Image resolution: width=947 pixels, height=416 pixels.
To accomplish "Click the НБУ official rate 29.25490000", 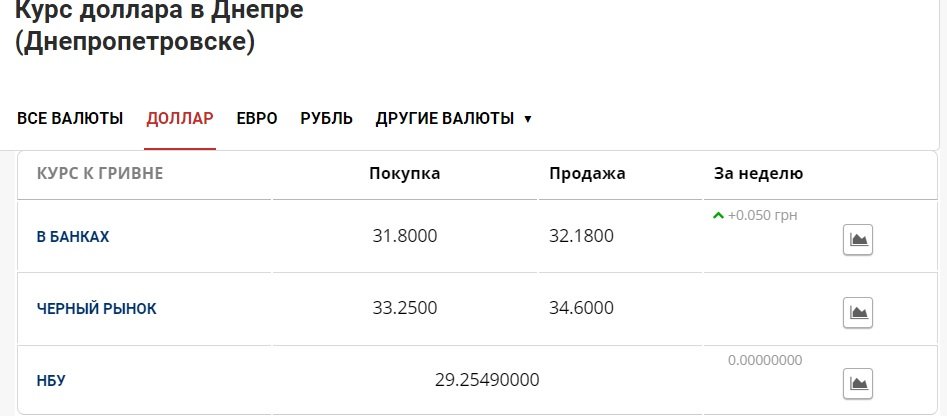I will click(x=487, y=380).
